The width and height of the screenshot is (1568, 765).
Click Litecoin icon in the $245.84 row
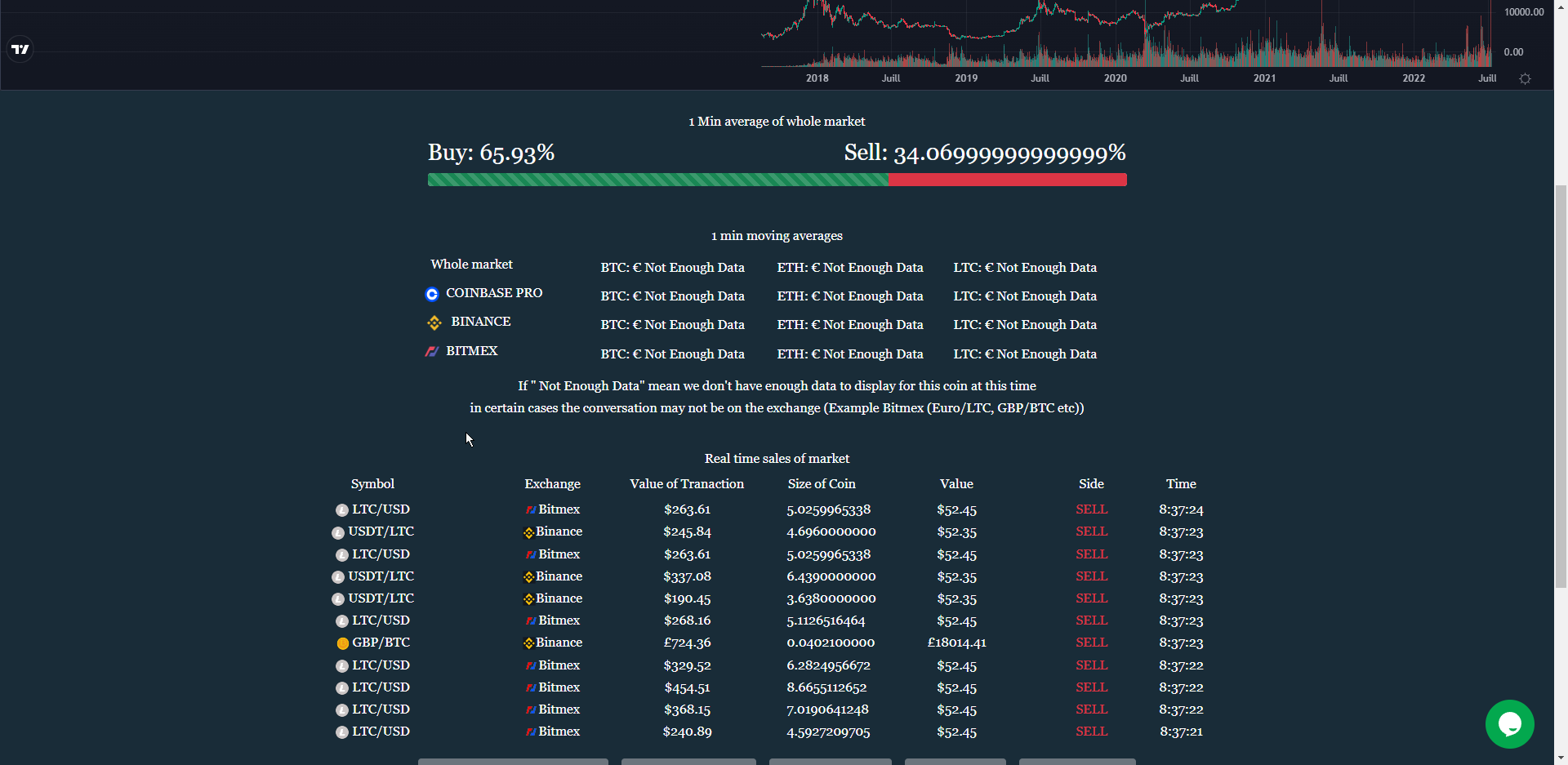click(x=338, y=532)
